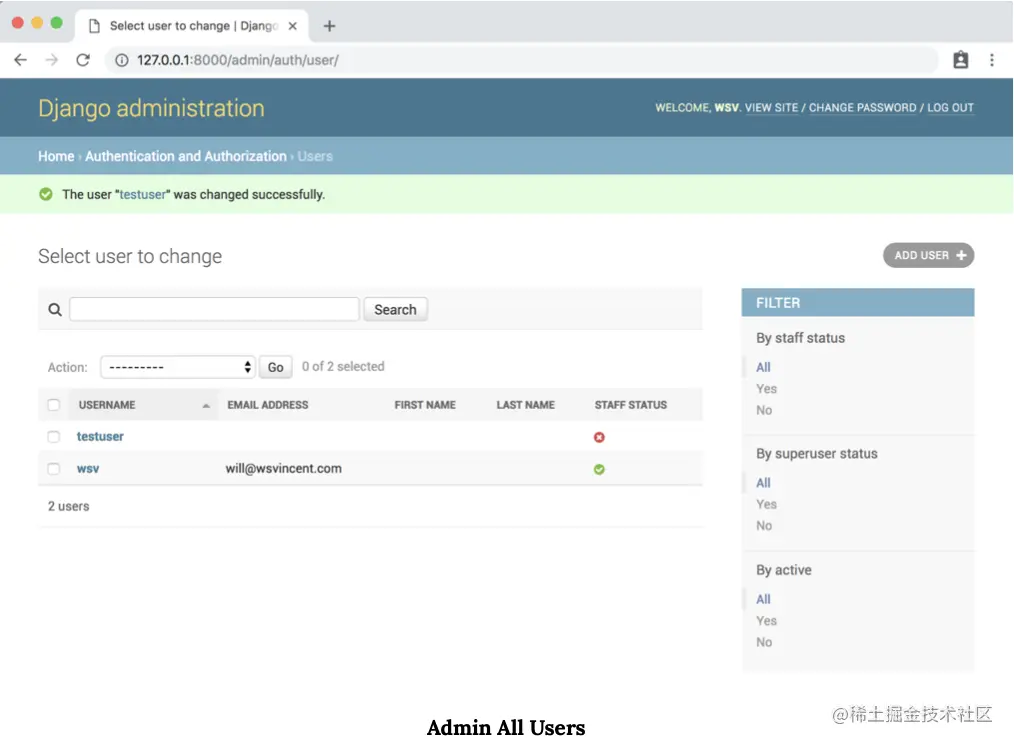
Task: Click the site info icon in address bar
Action: click(x=122, y=60)
